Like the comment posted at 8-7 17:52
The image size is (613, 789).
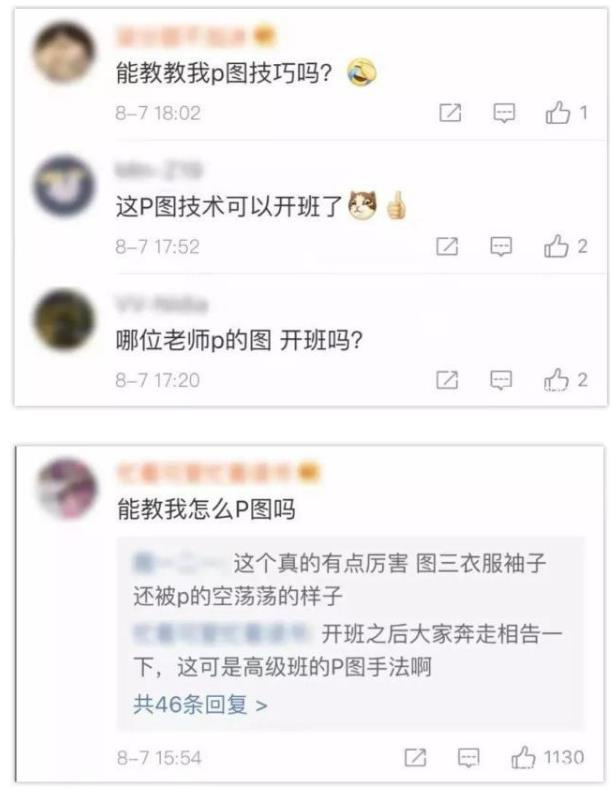pyautogui.click(x=556, y=246)
